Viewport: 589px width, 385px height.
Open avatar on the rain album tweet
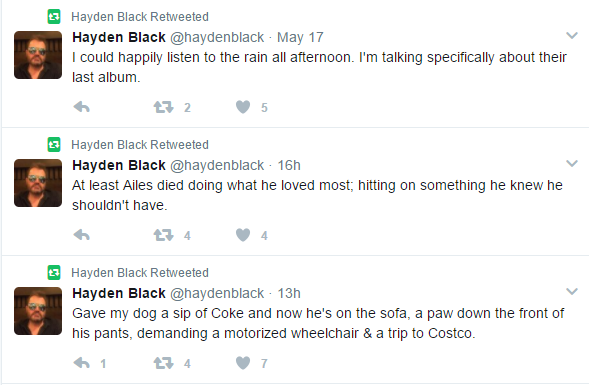[x=38, y=55]
